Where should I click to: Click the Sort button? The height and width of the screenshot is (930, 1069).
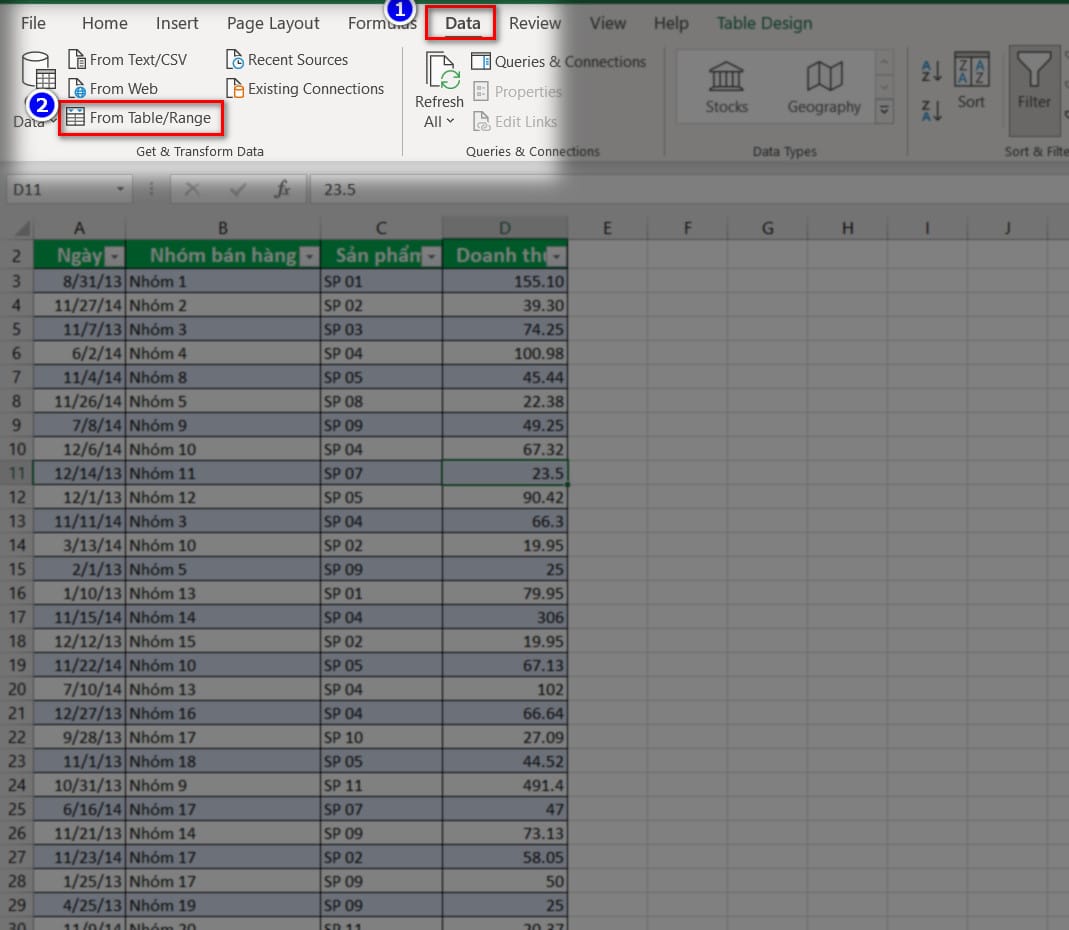point(971,83)
